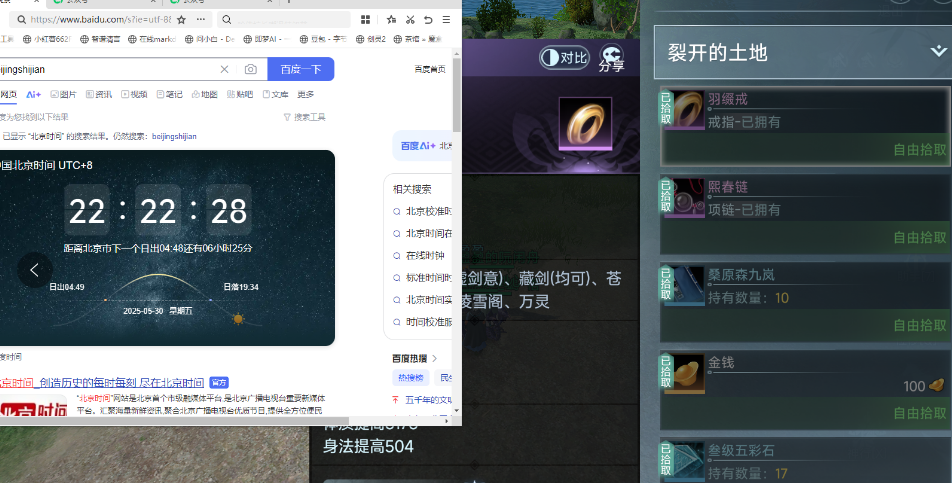Screen dimensions: 952x483
Task: Click the 分享 share icon in game
Action: point(611,59)
